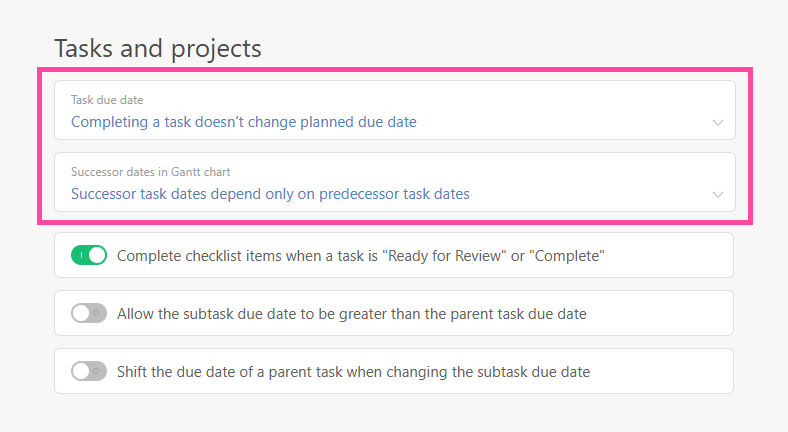Turn off the Complete checklist items switch

89,255
